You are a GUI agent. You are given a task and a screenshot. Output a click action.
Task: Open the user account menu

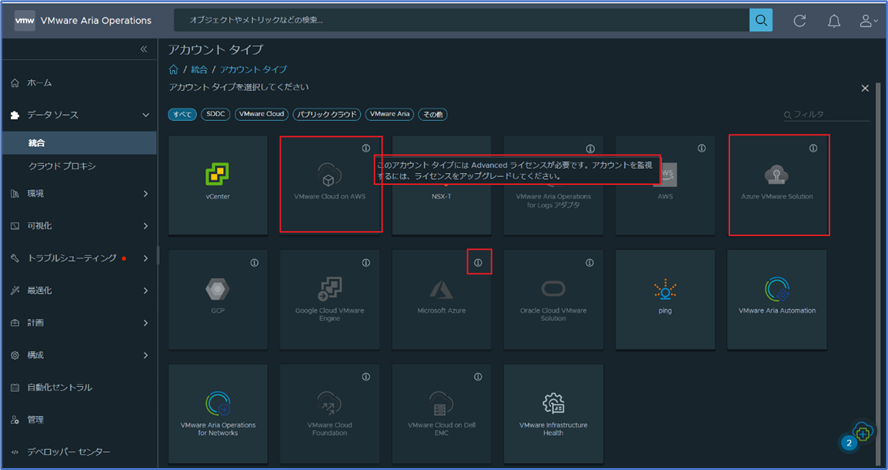click(868, 21)
